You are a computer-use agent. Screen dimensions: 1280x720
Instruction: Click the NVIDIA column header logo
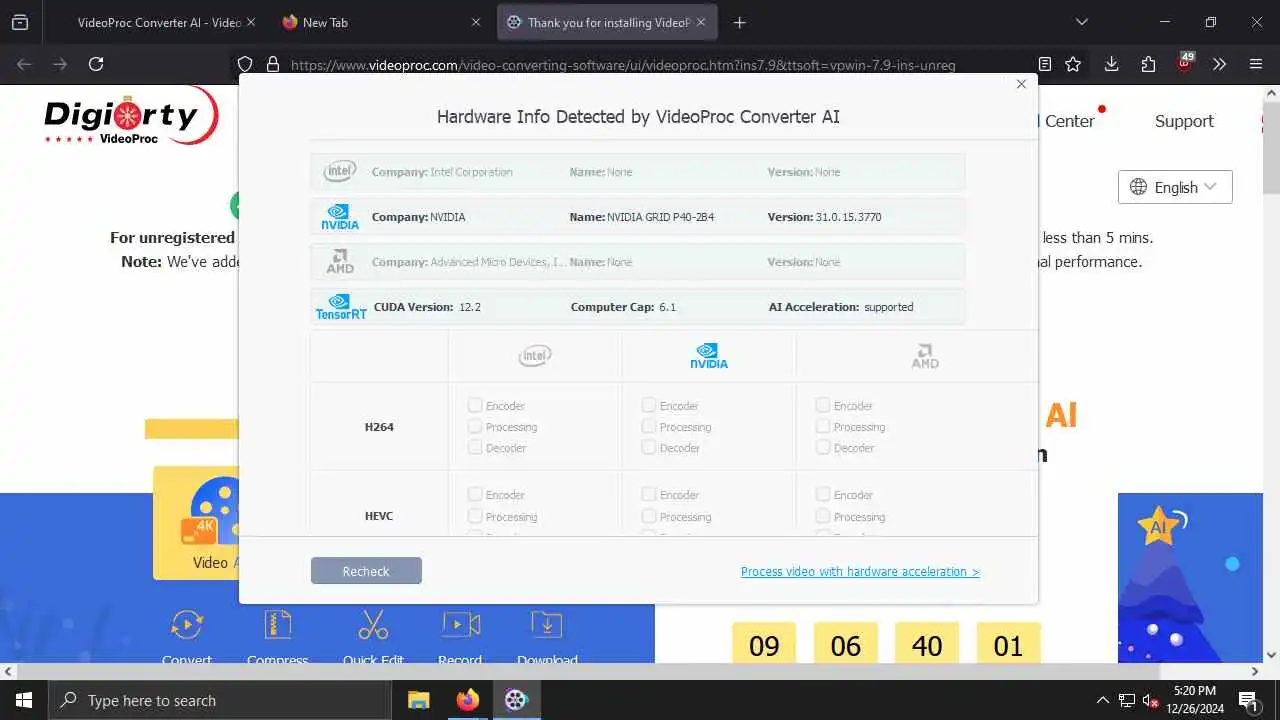point(709,356)
